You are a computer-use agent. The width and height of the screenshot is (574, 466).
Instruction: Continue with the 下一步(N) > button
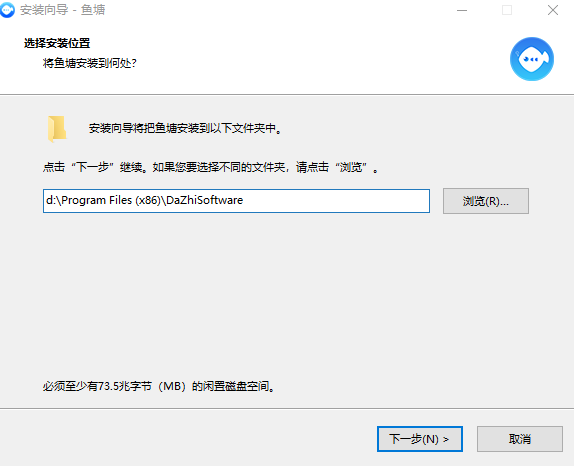click(420, 439)
